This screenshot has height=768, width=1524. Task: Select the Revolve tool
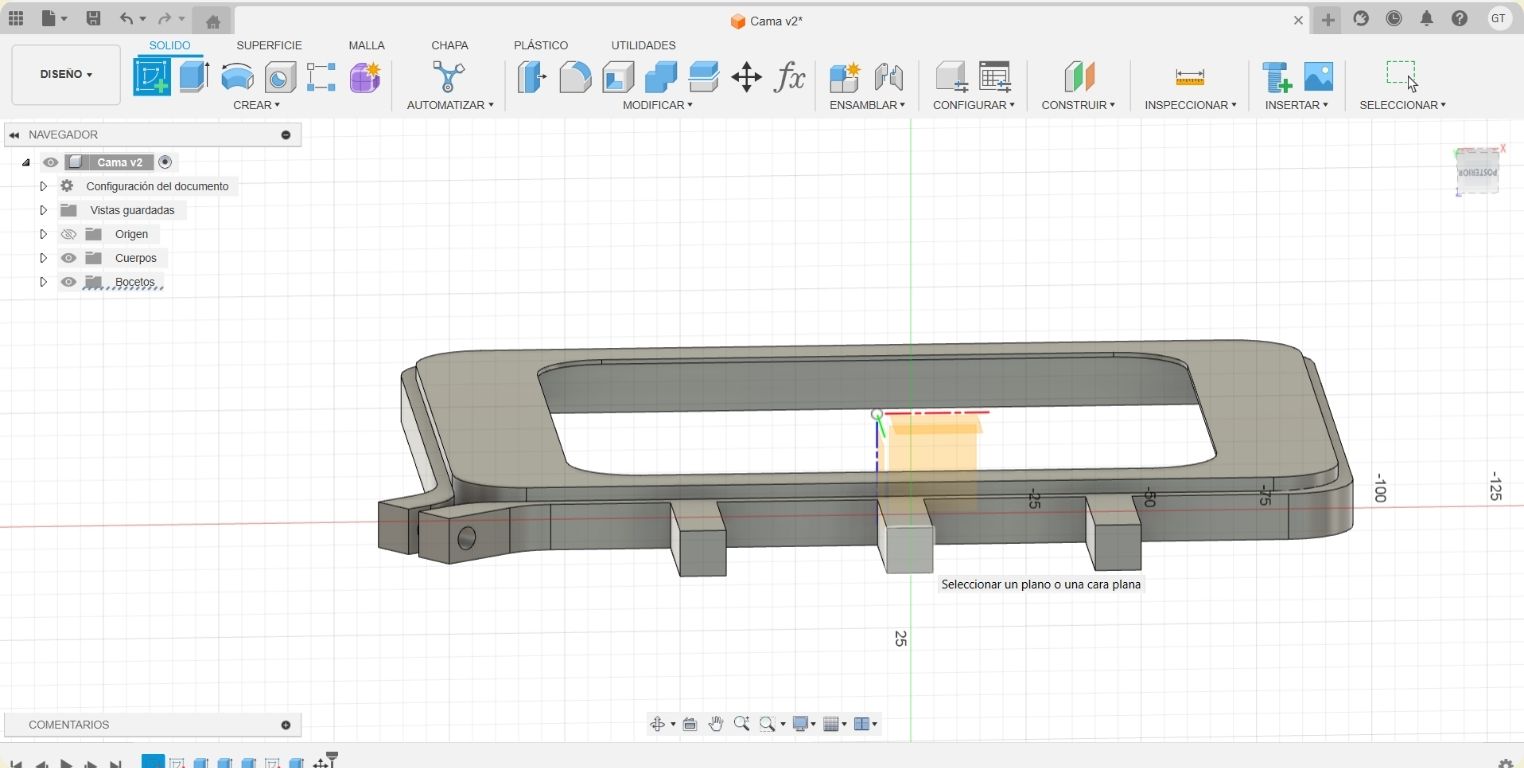click(237, 77)
